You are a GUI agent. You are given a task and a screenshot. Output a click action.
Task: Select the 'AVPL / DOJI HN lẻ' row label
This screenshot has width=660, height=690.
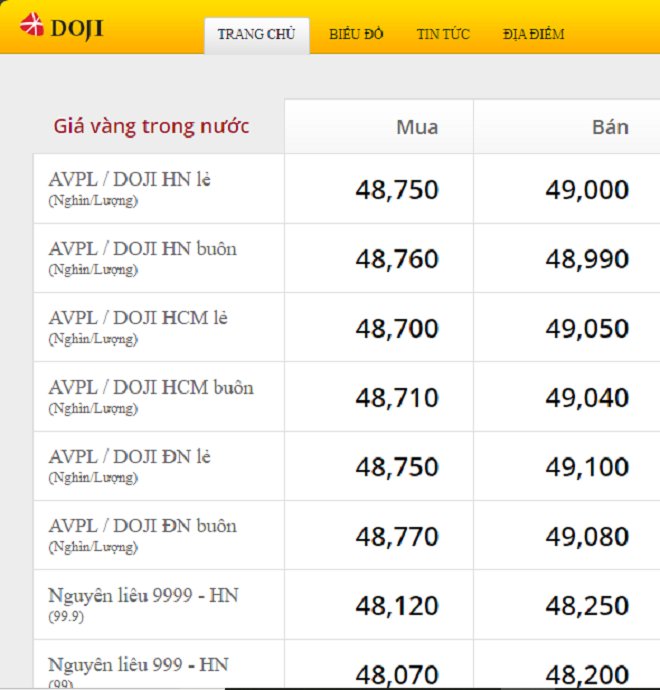[129, 180]
